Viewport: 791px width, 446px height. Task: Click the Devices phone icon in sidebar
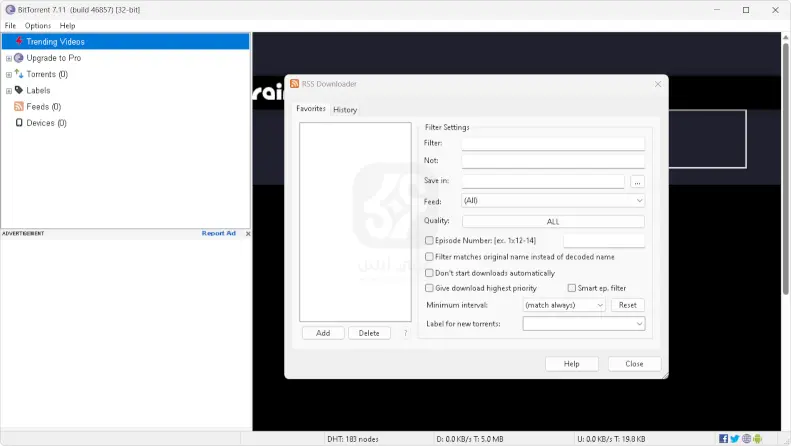pyautogui.click(x=19, y=123)
